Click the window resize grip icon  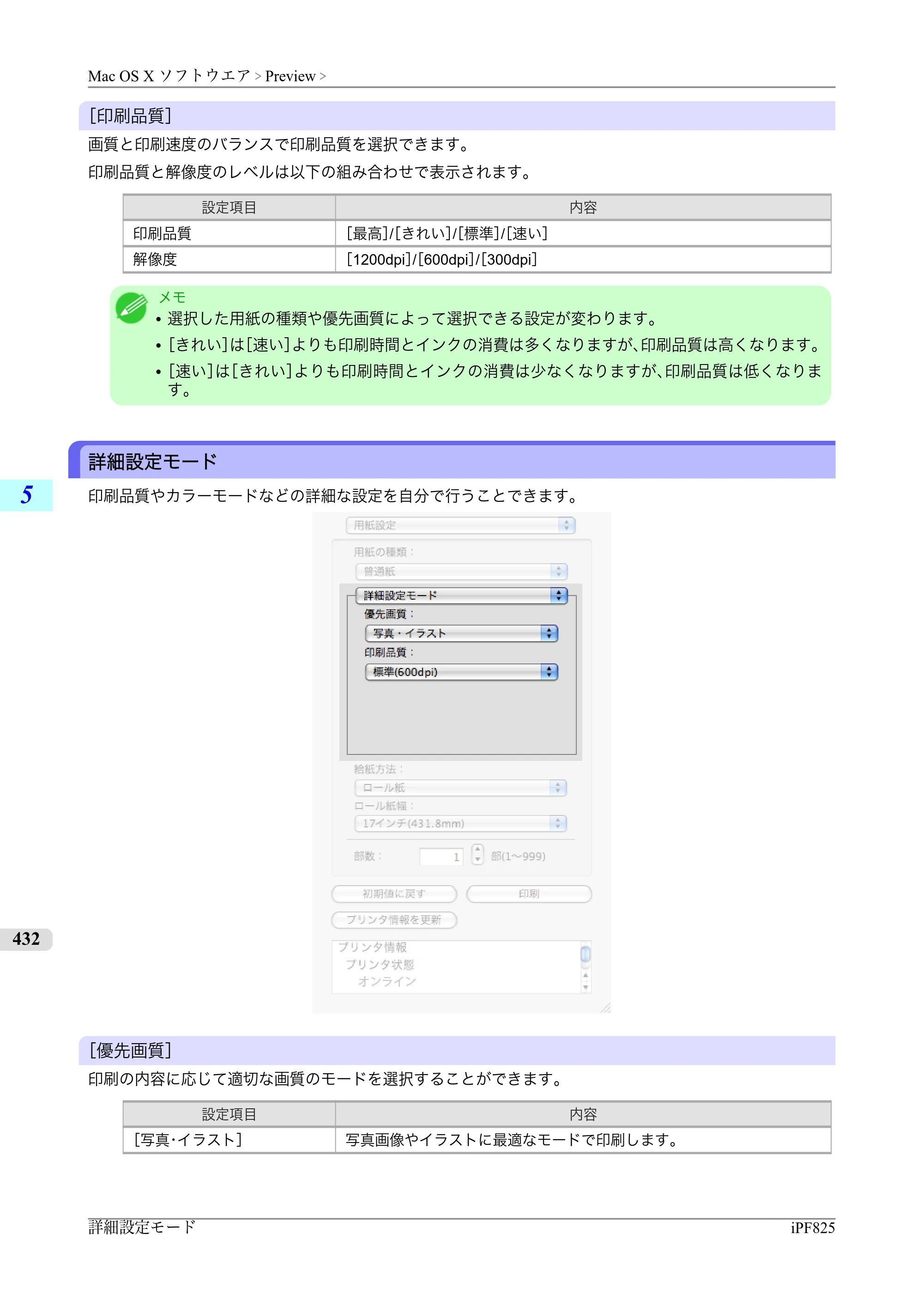pos(605,1008)
